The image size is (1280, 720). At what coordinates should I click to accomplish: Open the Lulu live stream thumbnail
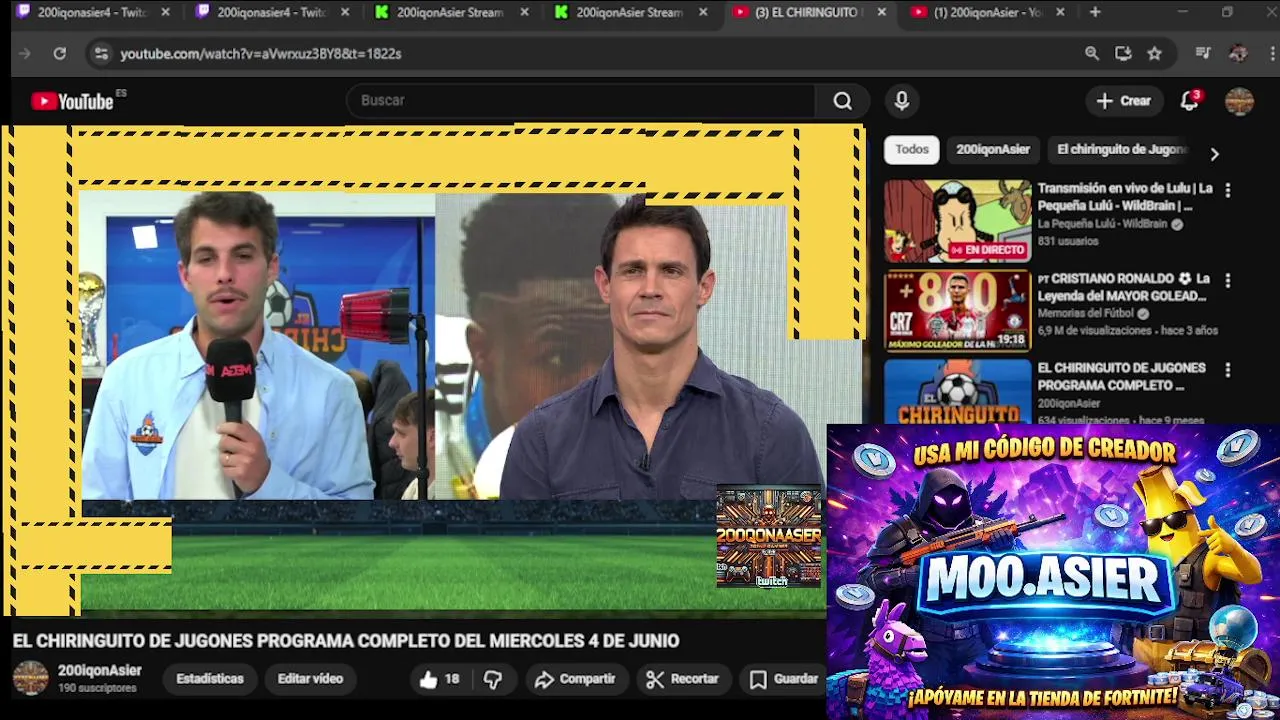(x=957, y=221)
